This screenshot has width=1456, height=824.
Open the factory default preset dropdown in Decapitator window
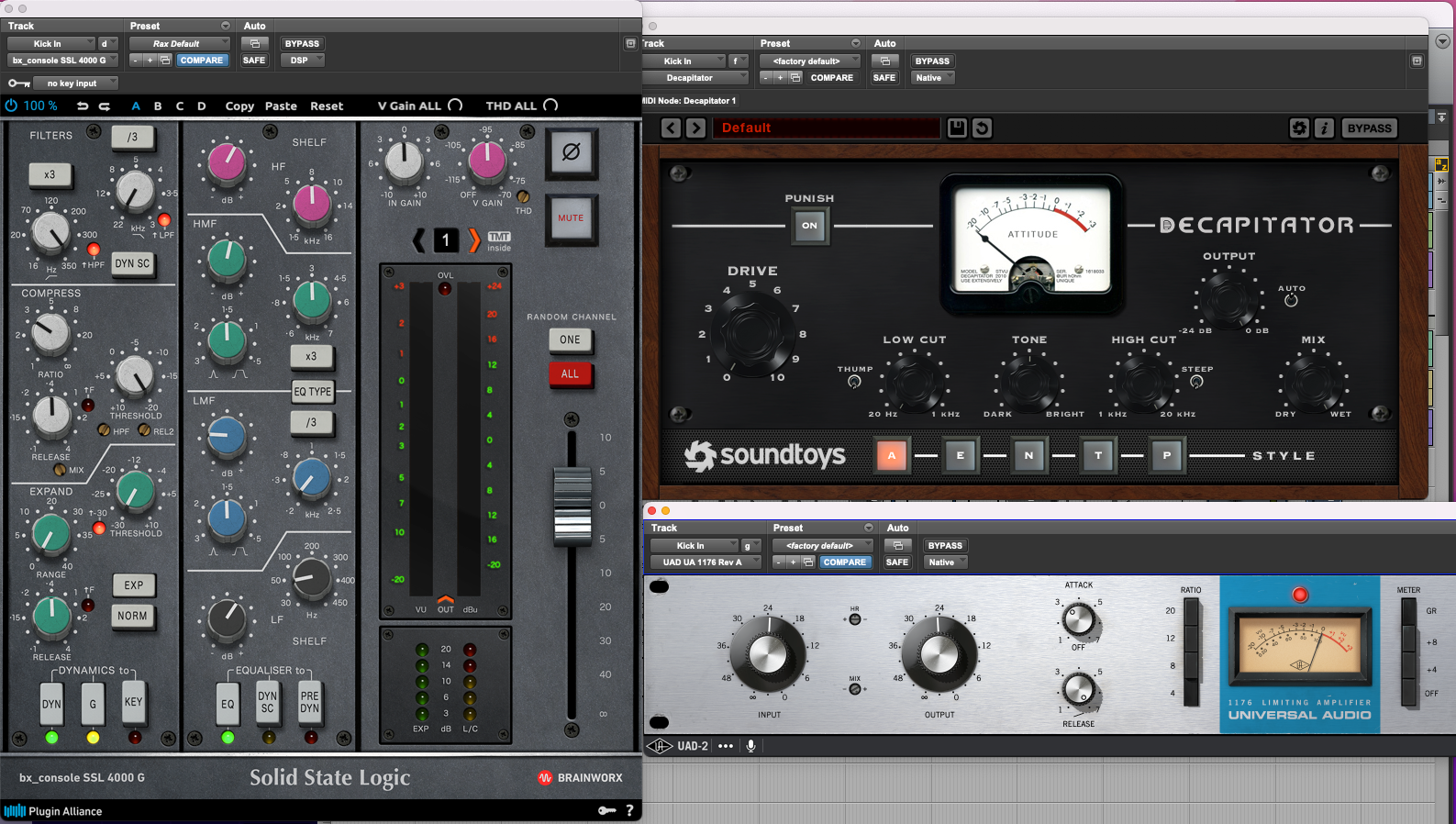point(809,61)
